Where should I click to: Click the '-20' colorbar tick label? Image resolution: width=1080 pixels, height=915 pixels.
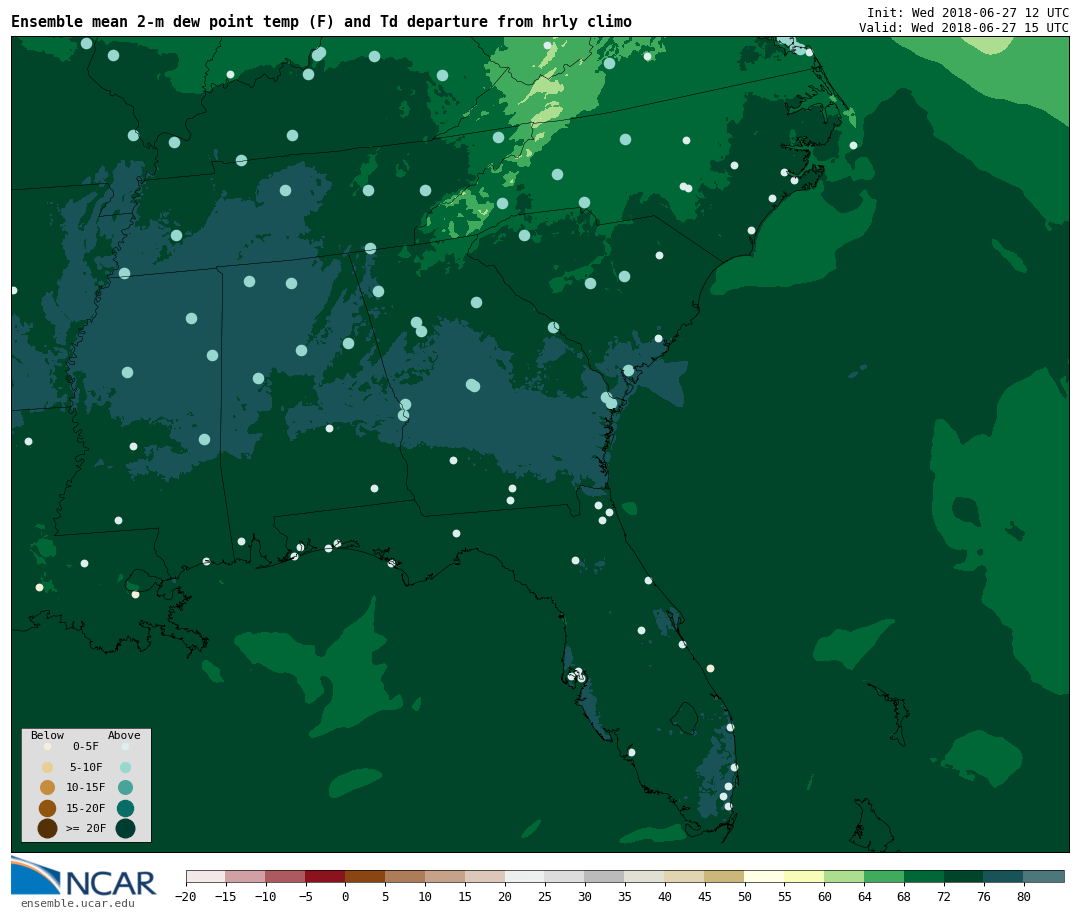(x=186, y=896)
